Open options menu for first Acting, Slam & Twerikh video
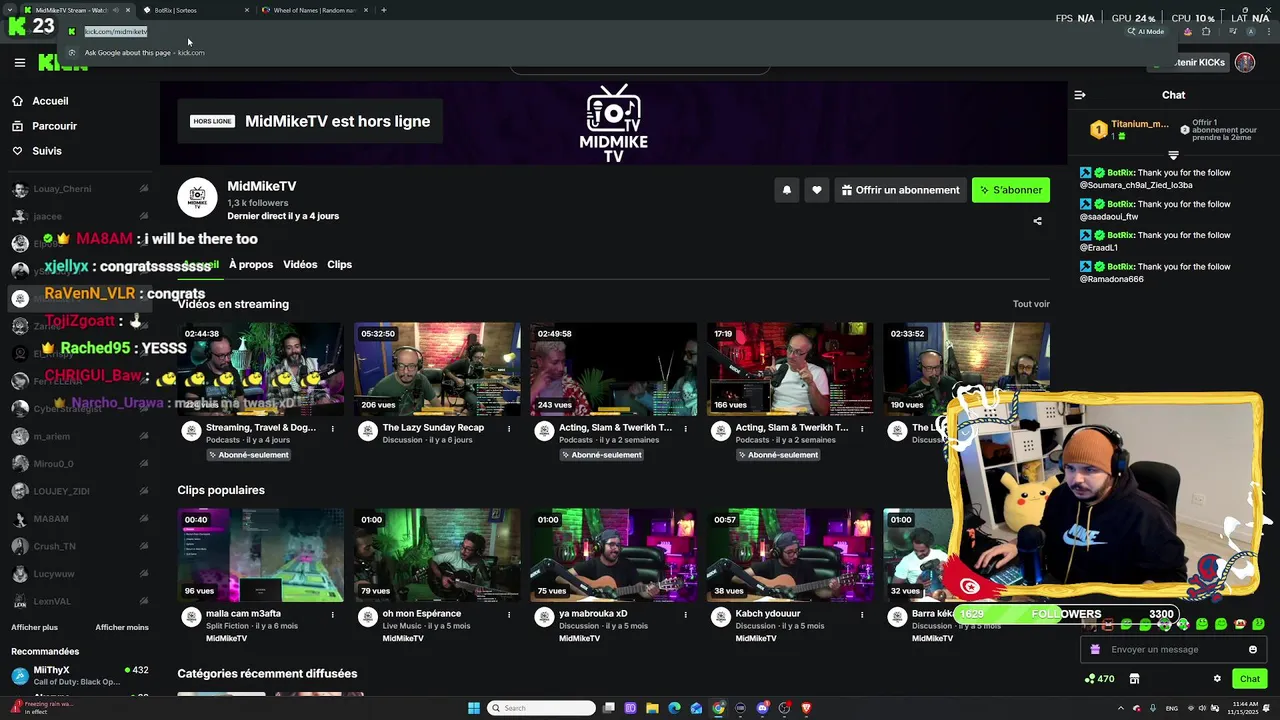Screen dimensions: 1280x720 [x=685, y=429]
